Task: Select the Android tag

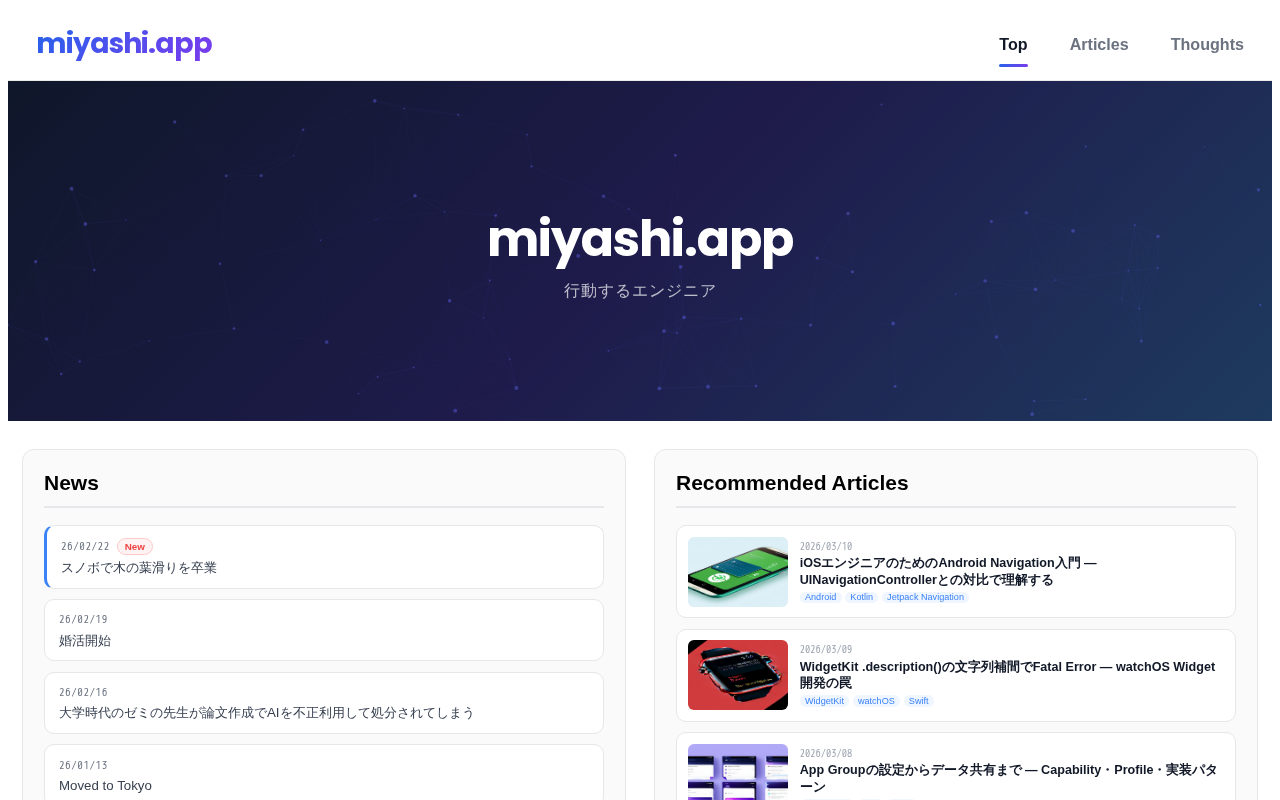Action: [821, 597]
